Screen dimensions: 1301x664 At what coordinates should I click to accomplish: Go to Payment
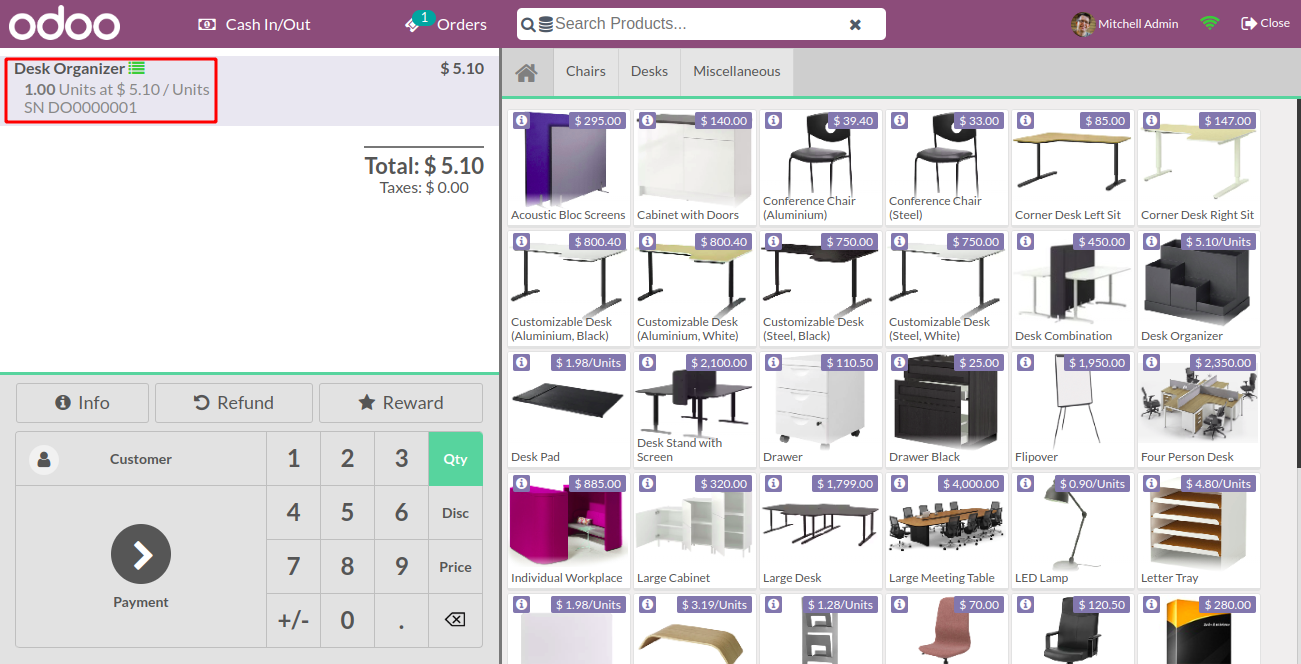pos(141,567)
